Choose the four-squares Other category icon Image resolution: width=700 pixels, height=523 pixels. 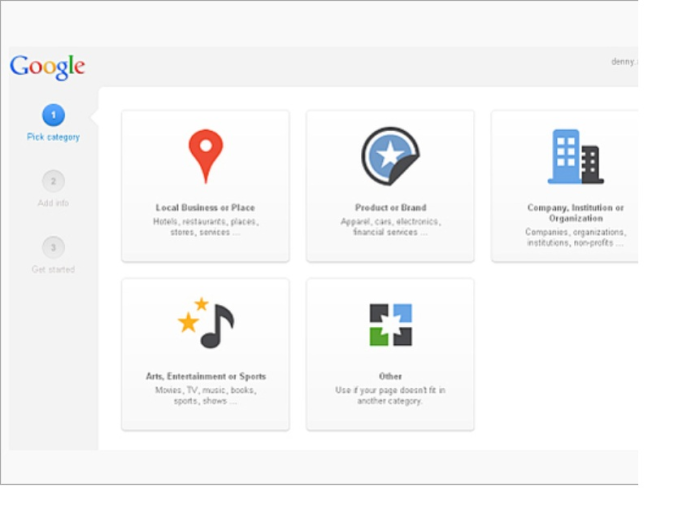coord(391,325)
